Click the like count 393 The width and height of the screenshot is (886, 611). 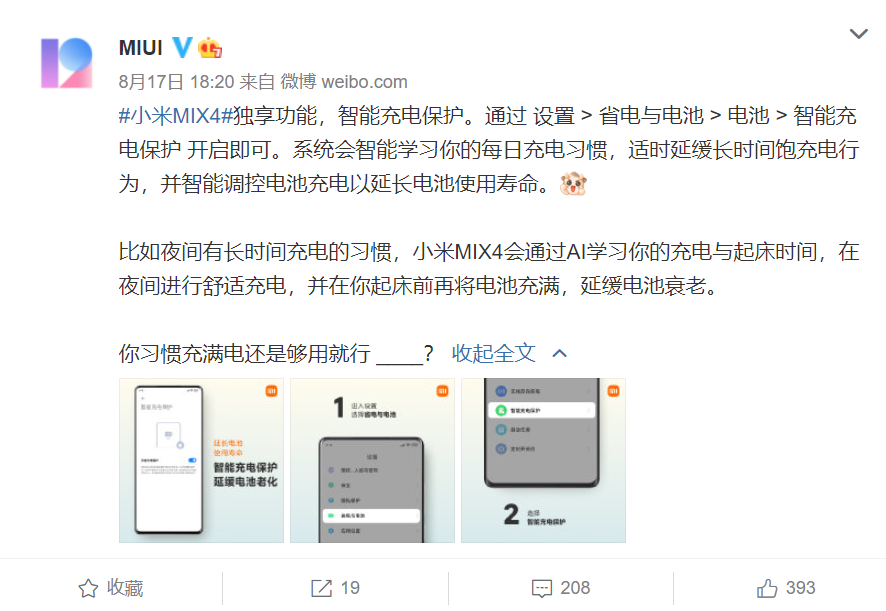800,588
